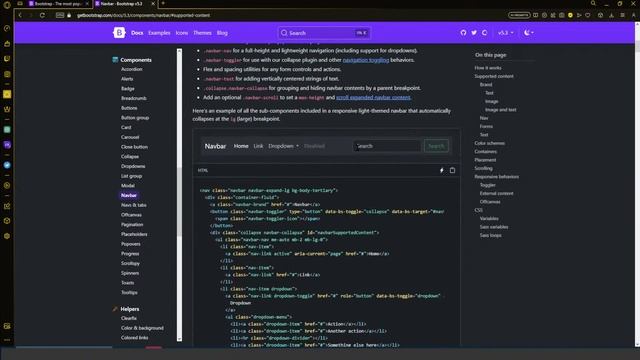
Task: Click the Link item in the demo navbar
Action: coord(258,146)
